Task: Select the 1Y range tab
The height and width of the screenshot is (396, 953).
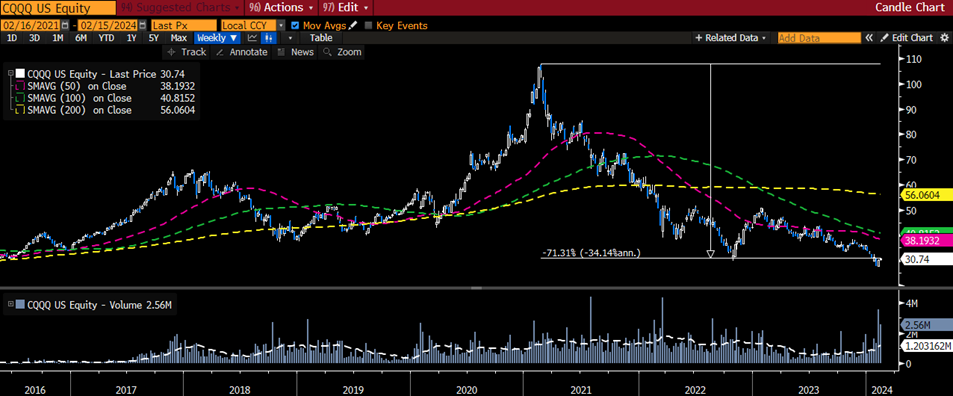Action: point(131,38)
